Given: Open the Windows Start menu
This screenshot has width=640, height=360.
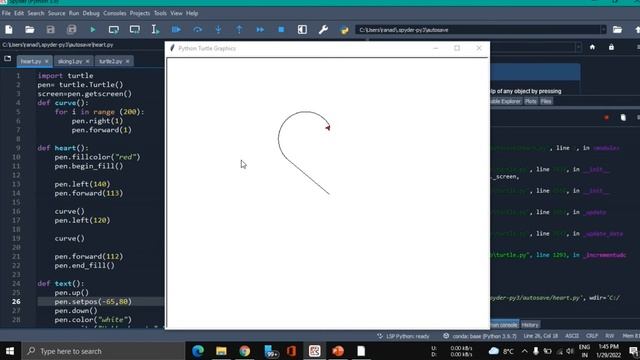Looking at the screenshot, I should coord(10,351).
